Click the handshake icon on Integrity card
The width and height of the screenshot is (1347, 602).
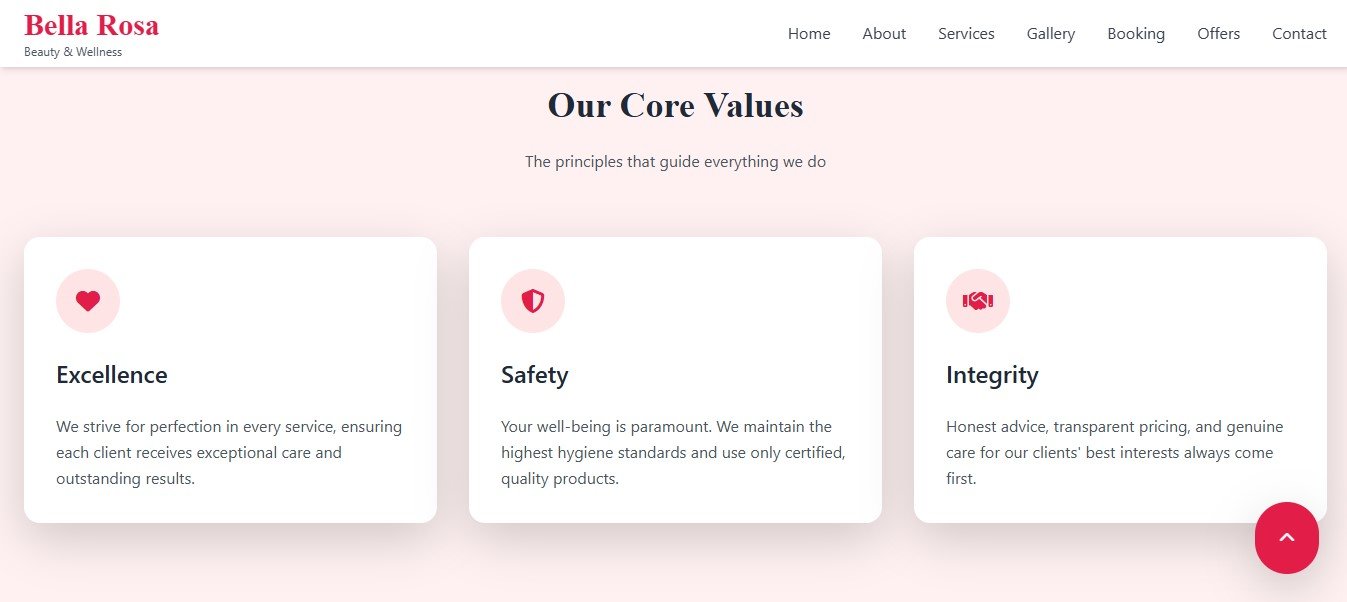pyautogui.click(x=977, y=301)
